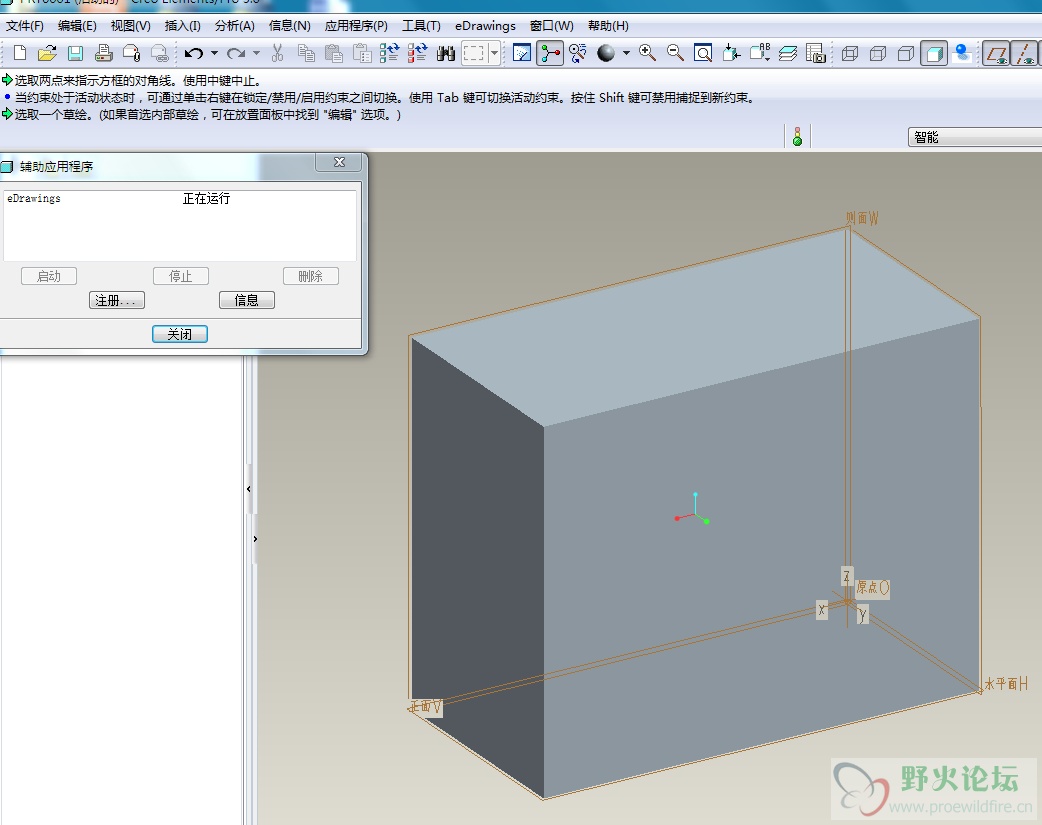Open an existing file via folder icon
Screen dimensions: 1042x825
tap(47, 53)
